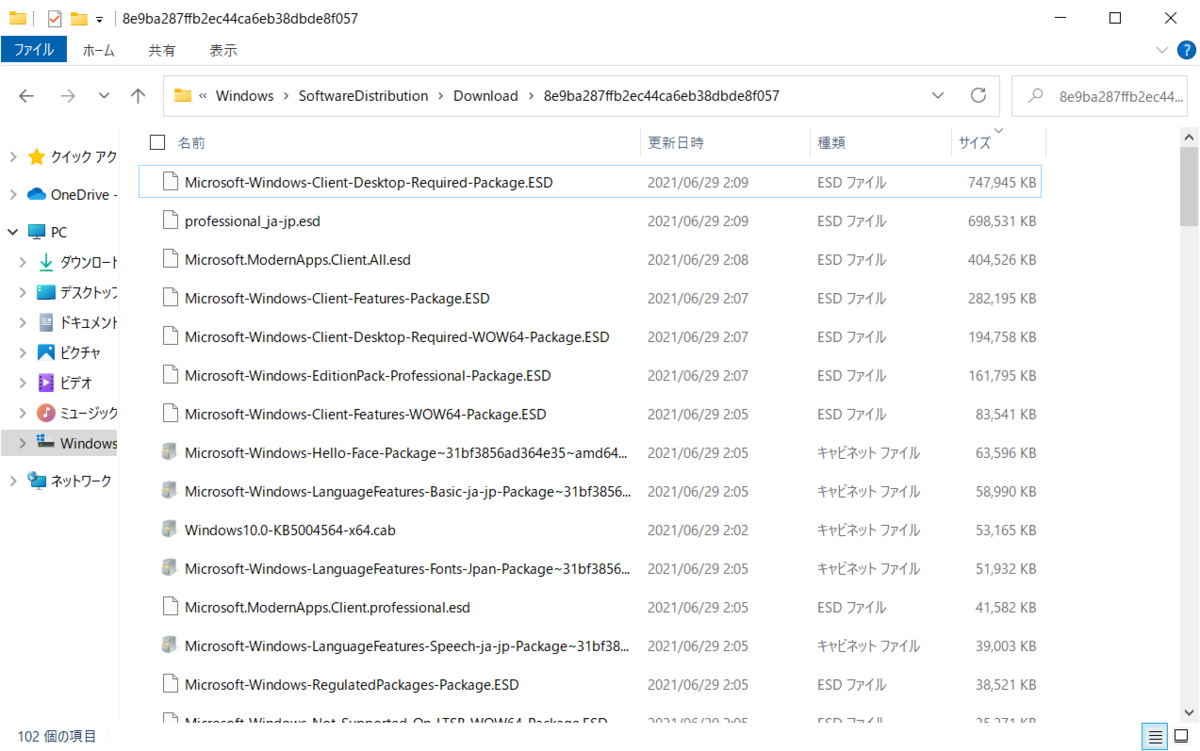Open Explorer help question mark
Screen dimensions: 1200x751
click(x=1185, y=50)
